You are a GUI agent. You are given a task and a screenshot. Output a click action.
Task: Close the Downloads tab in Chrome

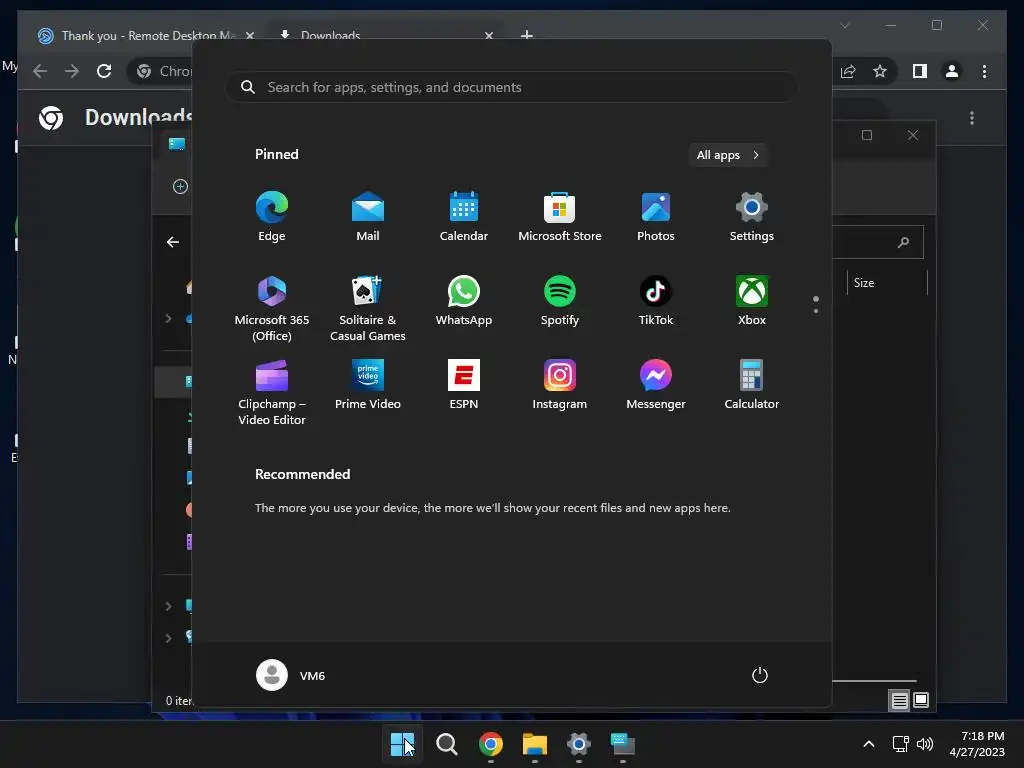point(488,35)
